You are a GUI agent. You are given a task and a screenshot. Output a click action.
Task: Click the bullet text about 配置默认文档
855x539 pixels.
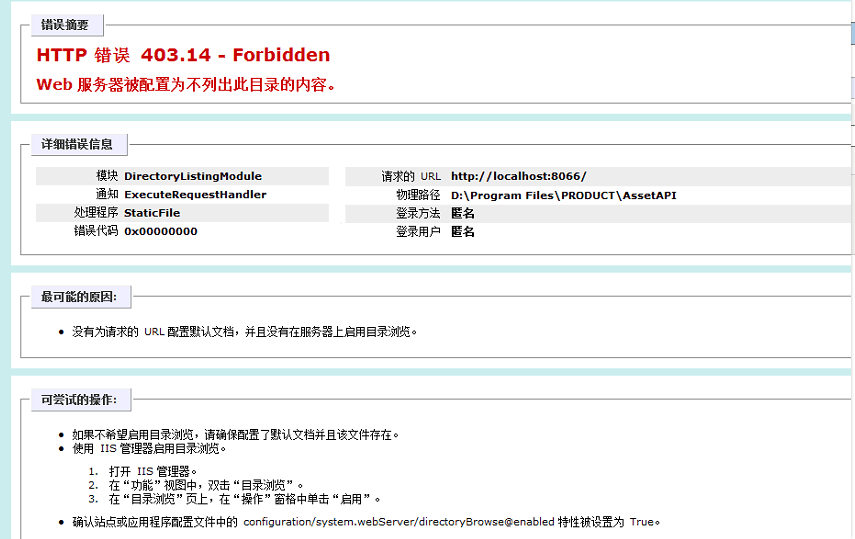tap(244, 331)
